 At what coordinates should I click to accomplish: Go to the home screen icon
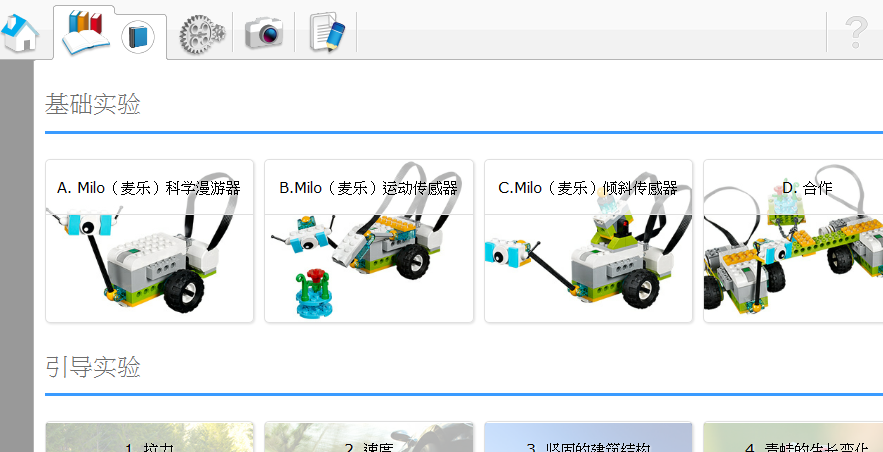[20, 33]
